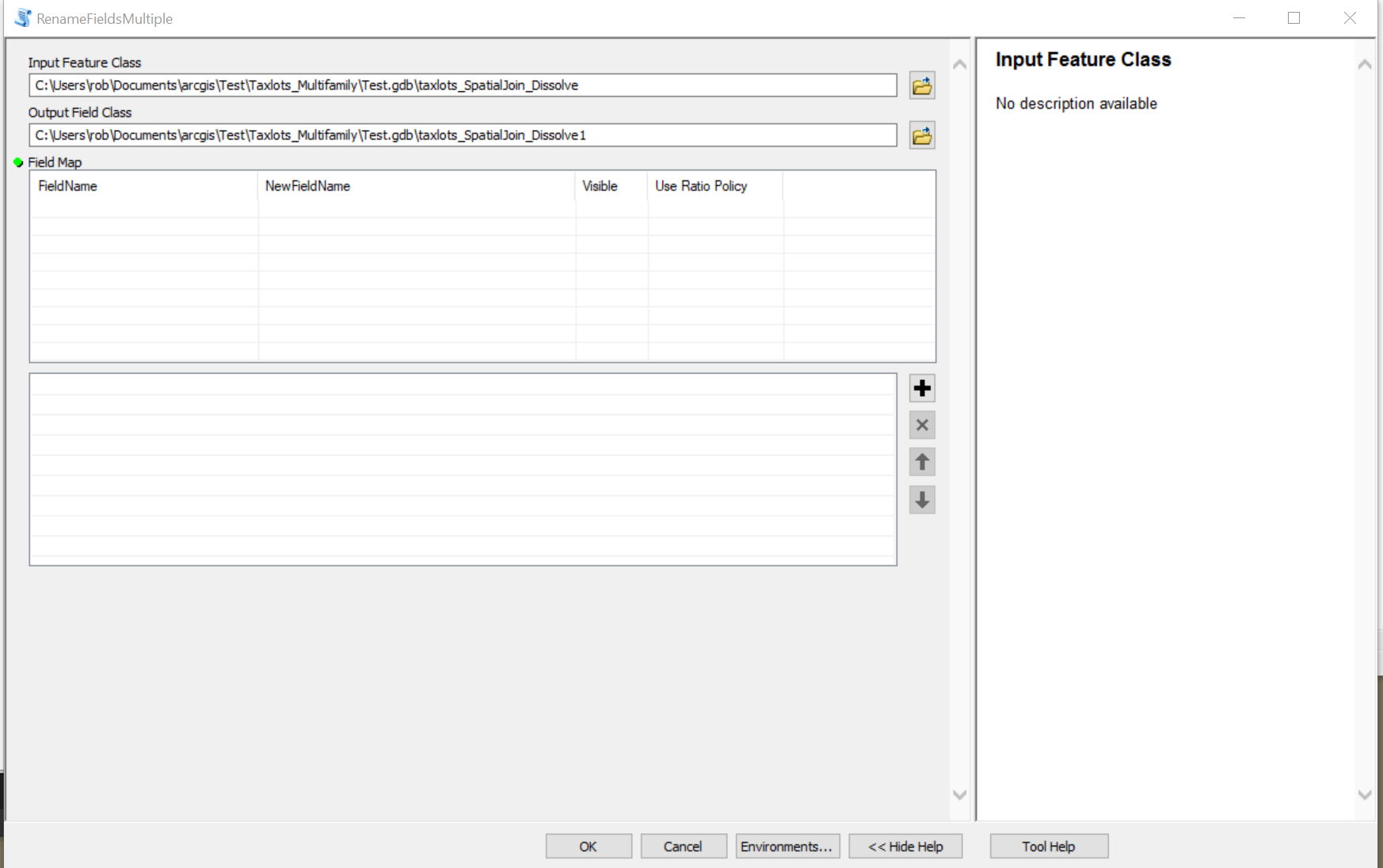Move row up with arrow button
Screen dimensions: 1383x868
pyautogui.click(x=922, y=463)
